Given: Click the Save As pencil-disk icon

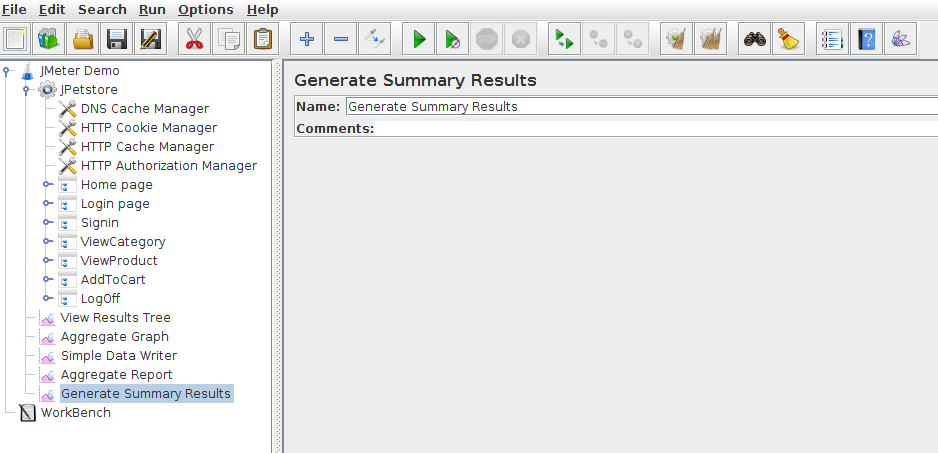Looking at the screenshot, I should (x=150, y=39).
